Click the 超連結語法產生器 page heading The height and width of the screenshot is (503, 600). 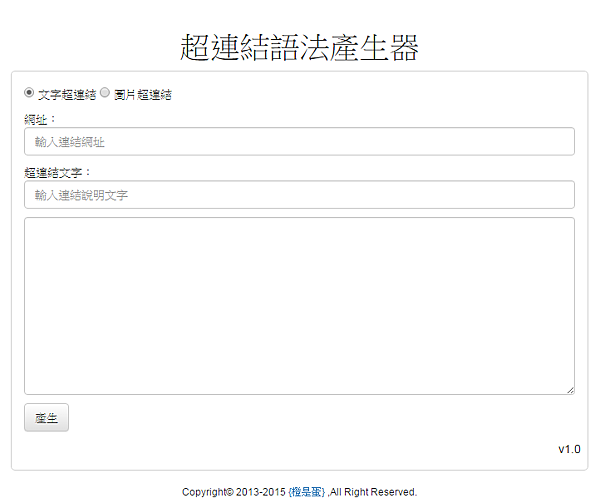point(299,47)
